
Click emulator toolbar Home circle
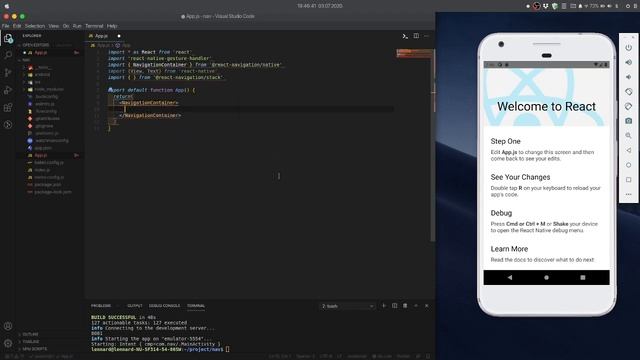(629, 165)
